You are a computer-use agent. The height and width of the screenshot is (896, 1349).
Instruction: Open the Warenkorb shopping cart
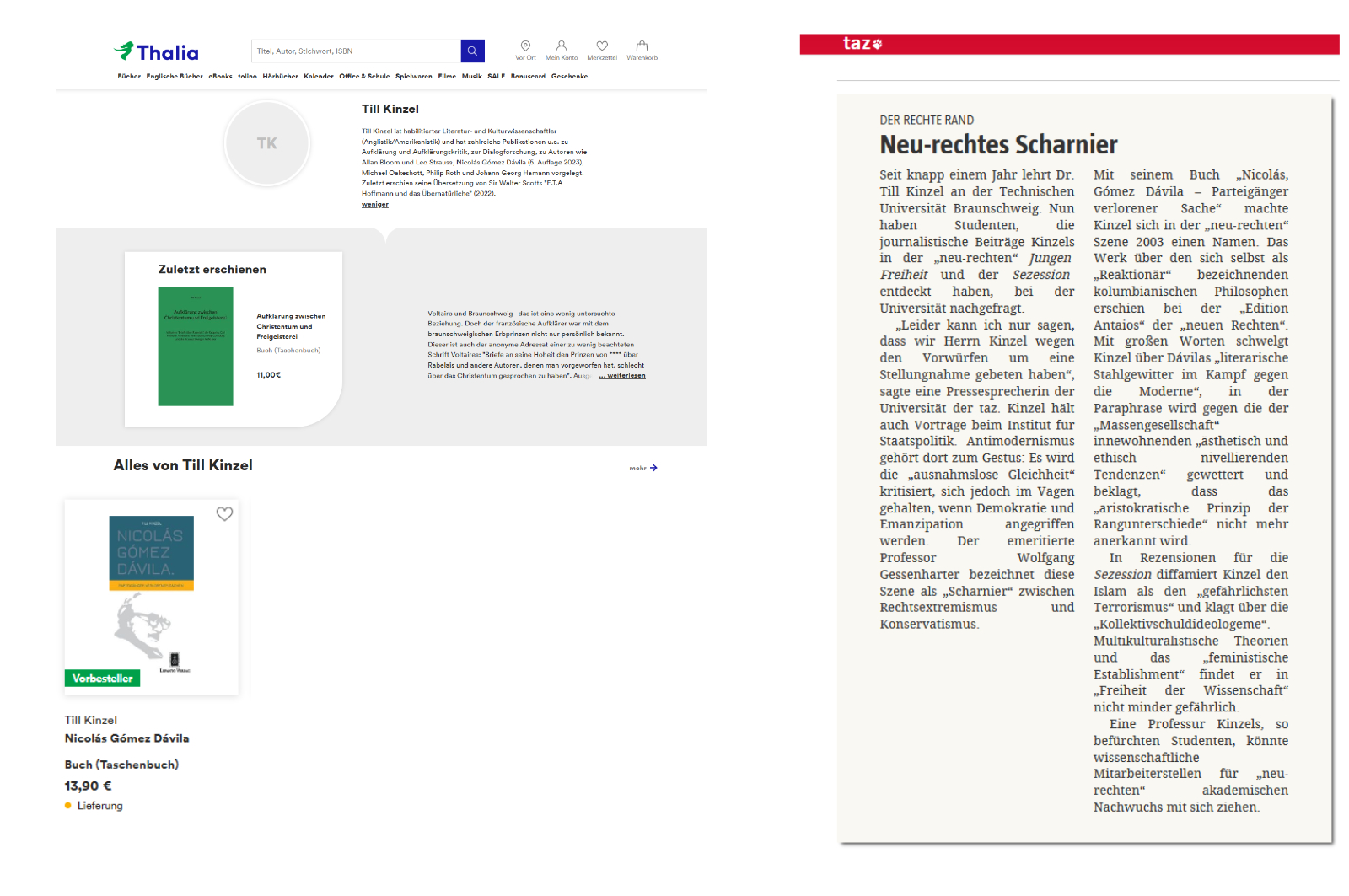tap(642, 50)
